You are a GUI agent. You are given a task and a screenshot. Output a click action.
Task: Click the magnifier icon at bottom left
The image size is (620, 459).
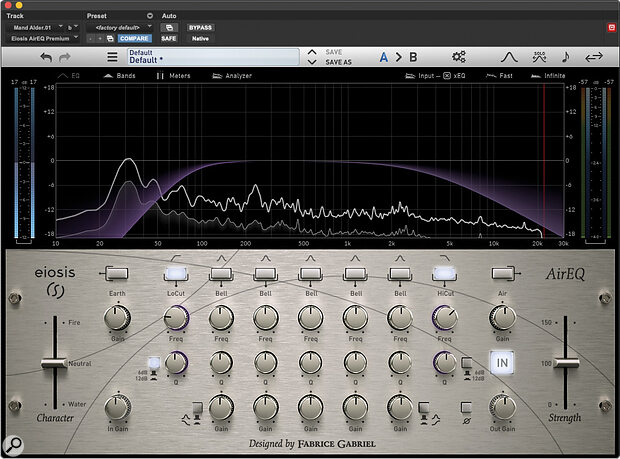[13, 444]
